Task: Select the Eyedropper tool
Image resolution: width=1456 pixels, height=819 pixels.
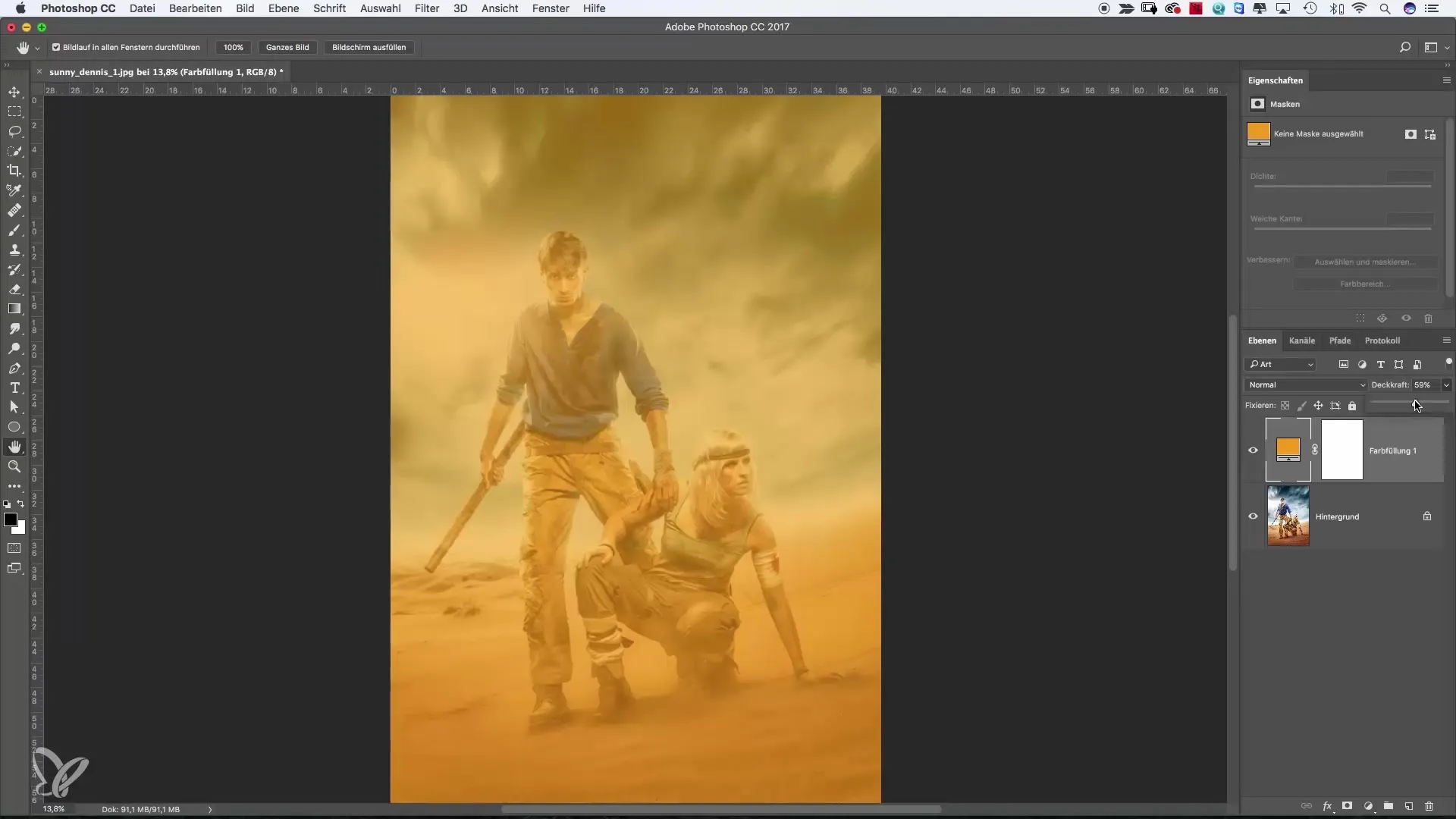Action: (x=14, y=190)
